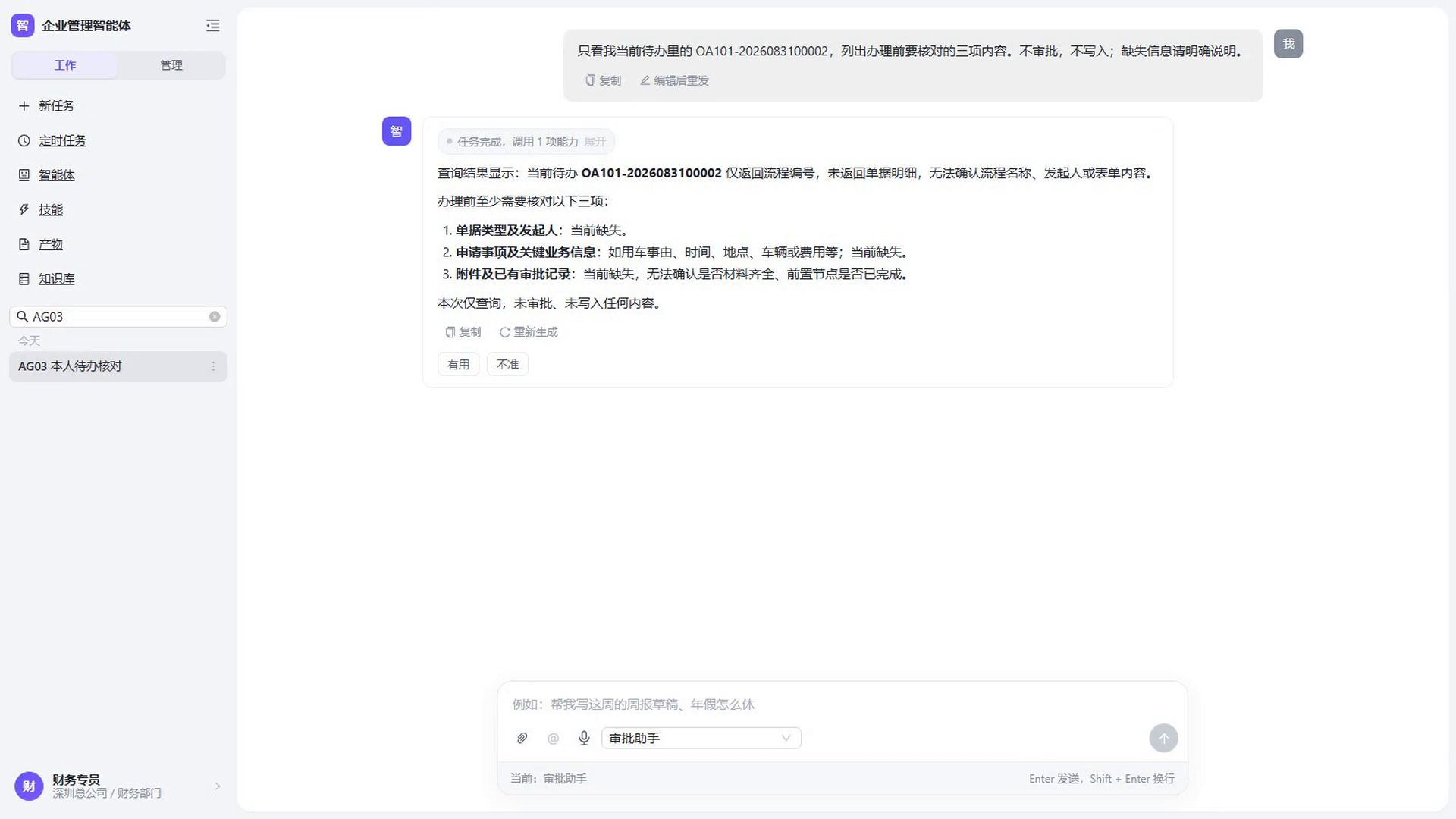Click the lightning icon beside 技能
Screen dimensions: 1456x819
(24, 210)
